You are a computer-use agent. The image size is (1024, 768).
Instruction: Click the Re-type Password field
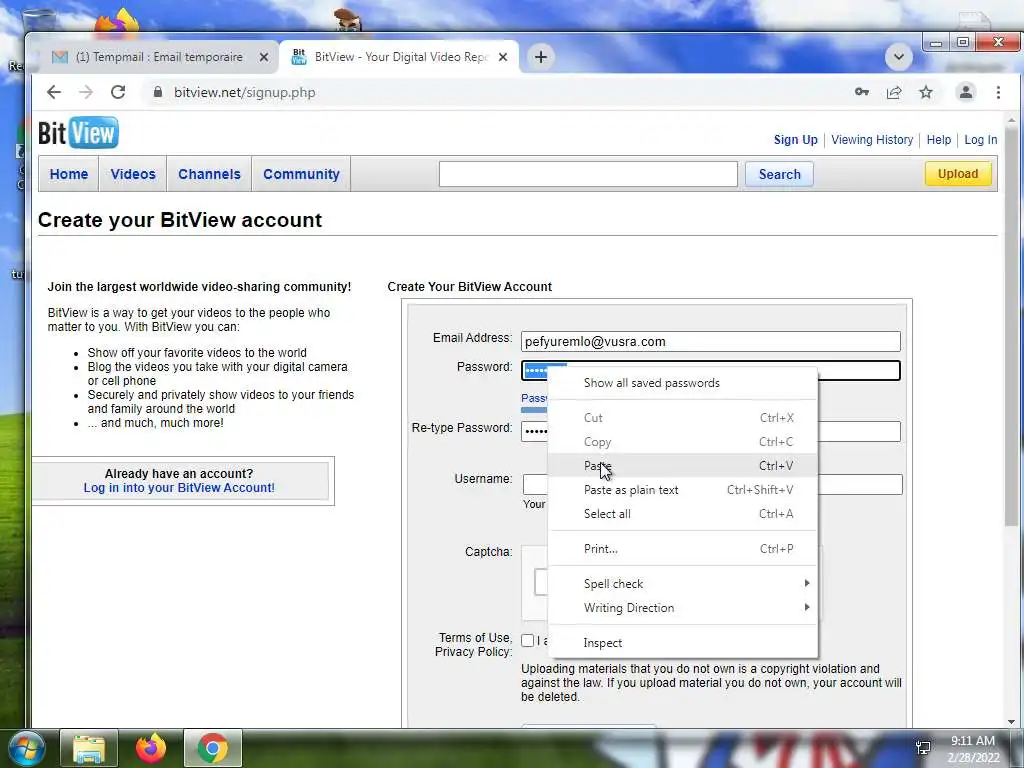711,431
